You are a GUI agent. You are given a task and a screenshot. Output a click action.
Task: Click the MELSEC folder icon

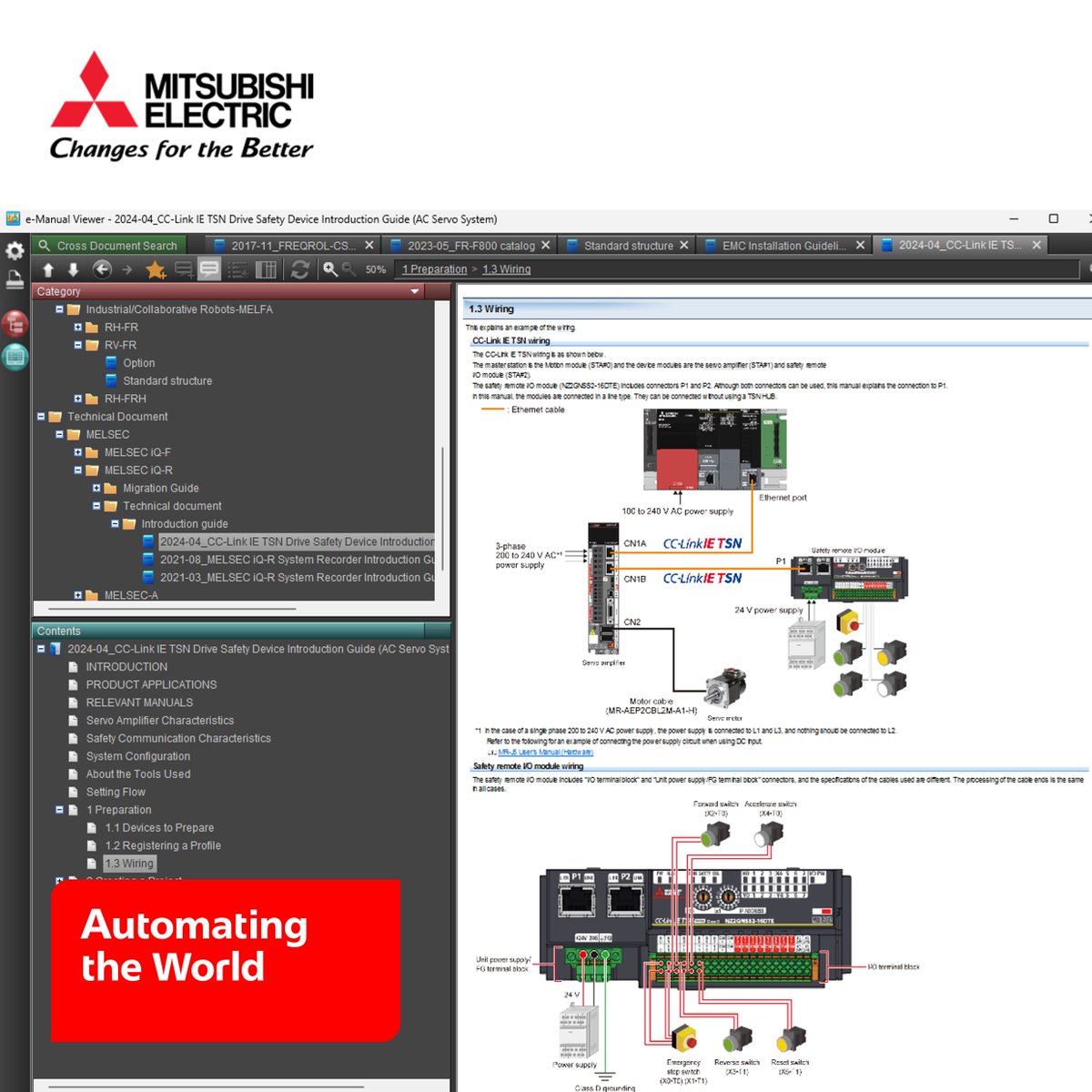pos(74,434)
